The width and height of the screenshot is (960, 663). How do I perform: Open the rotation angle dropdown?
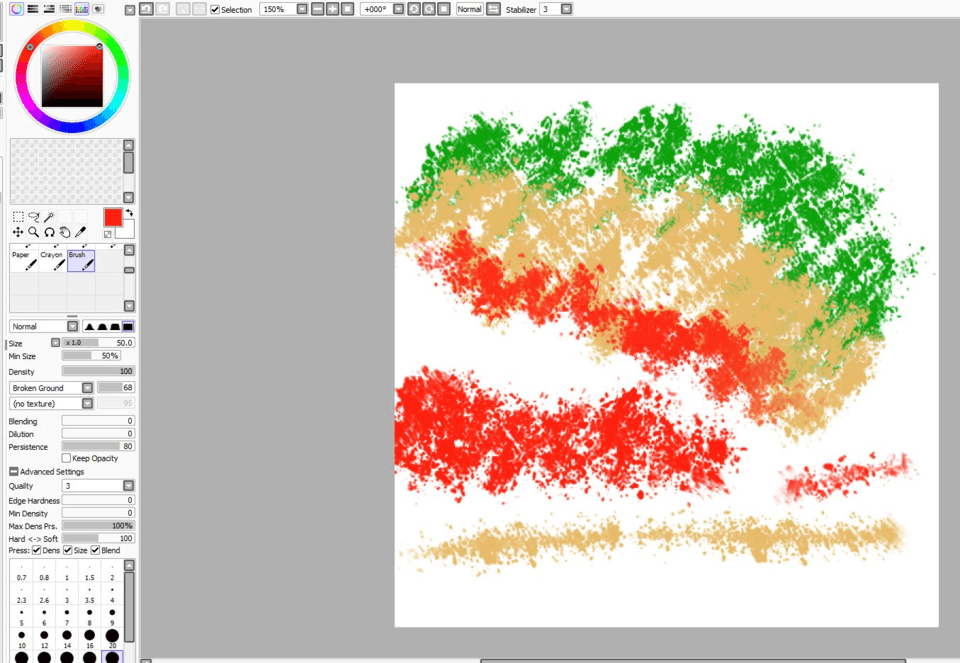coord(398,9)
